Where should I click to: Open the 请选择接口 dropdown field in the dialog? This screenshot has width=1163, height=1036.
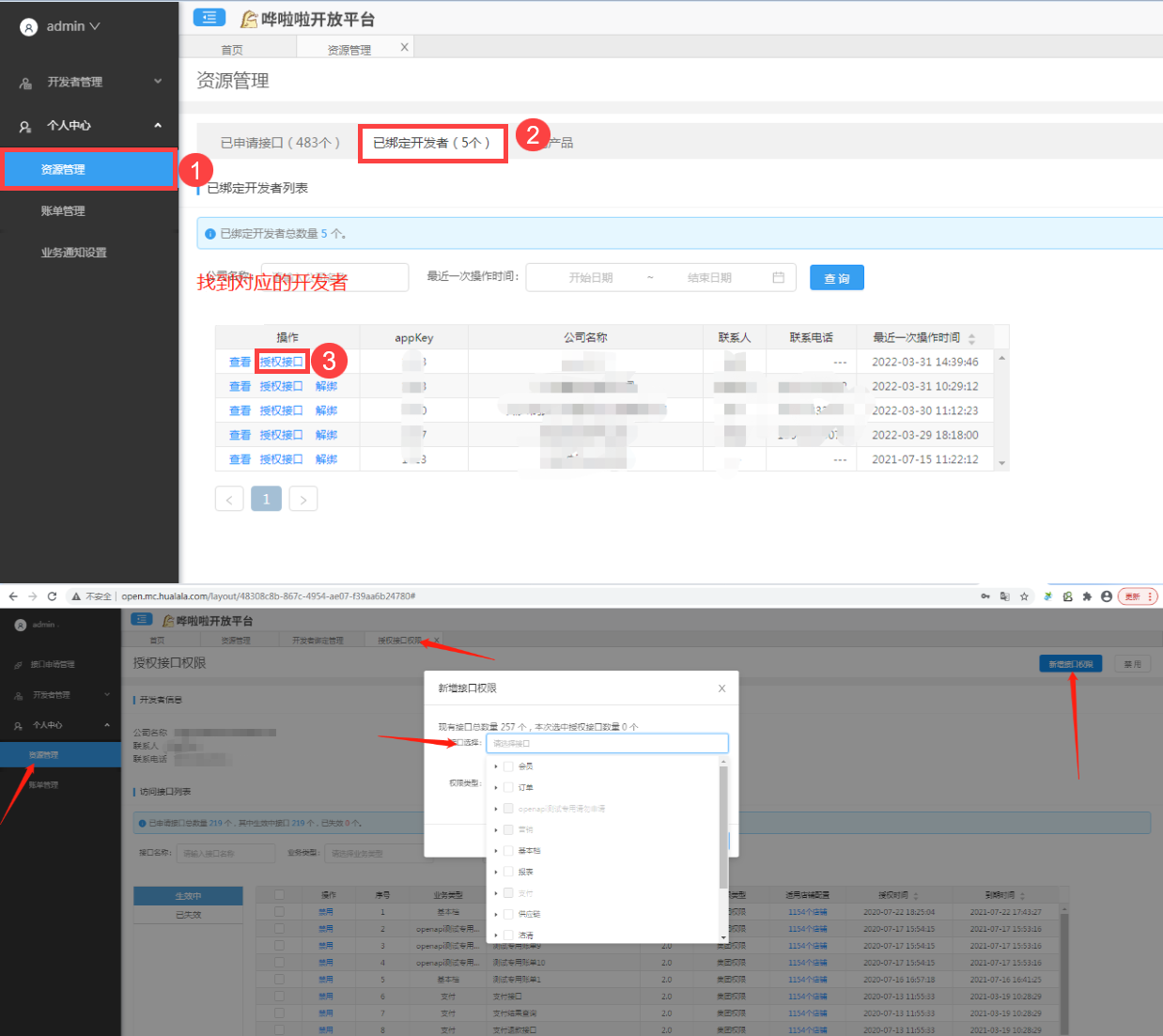pyautogui.click(x=607, y=743)
